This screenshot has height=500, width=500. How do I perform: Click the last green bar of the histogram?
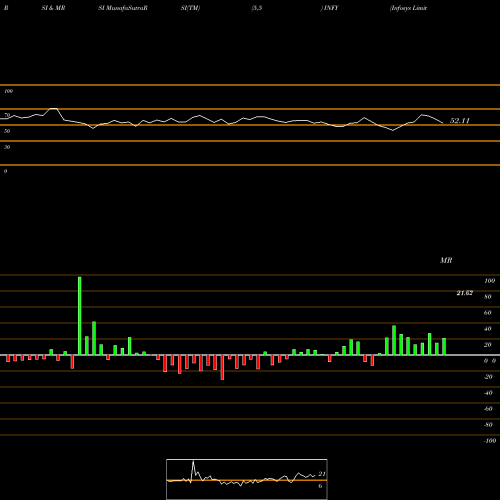[x=444, y=347]
